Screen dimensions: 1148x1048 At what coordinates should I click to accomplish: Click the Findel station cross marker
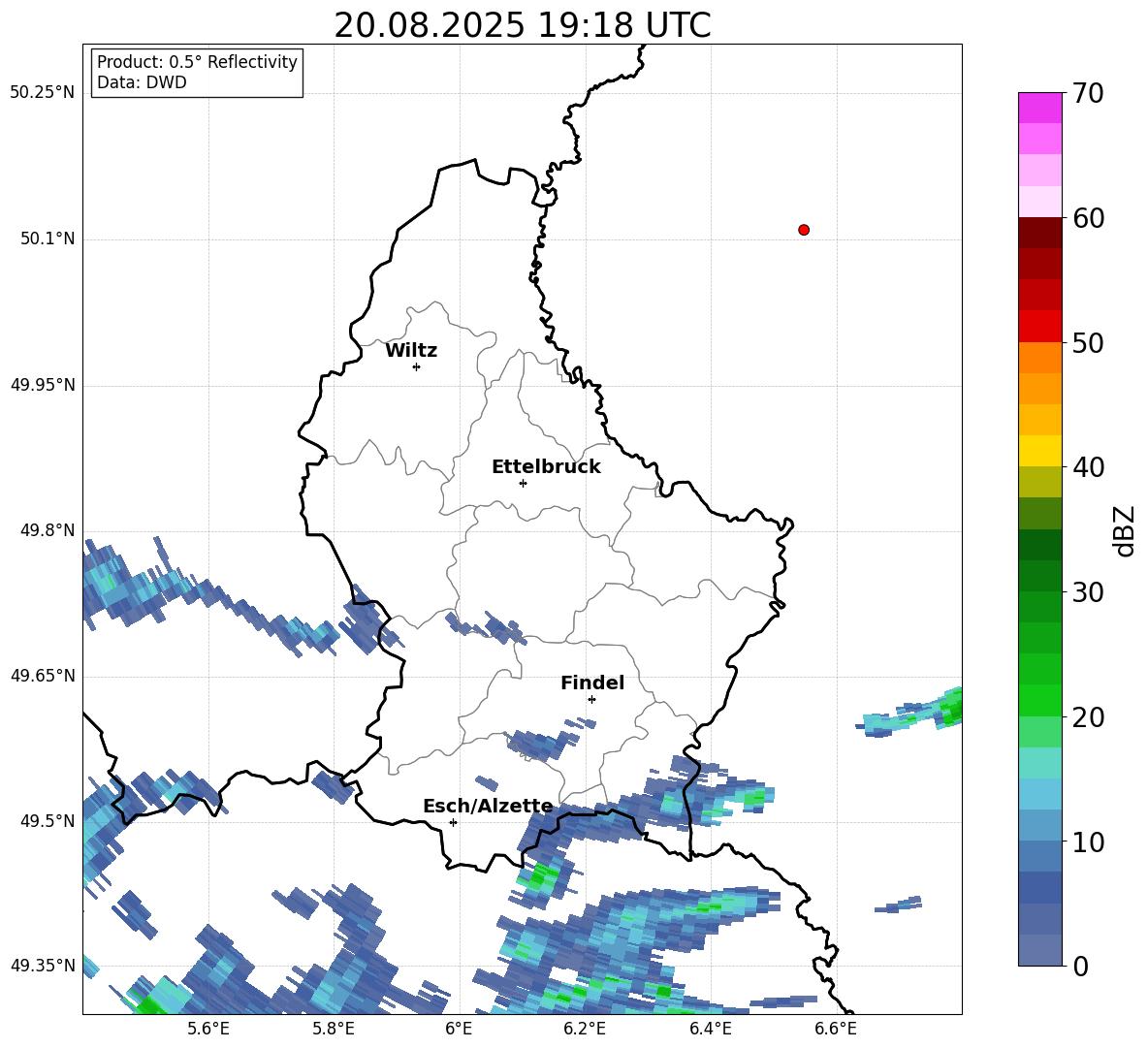pos(591,699)
